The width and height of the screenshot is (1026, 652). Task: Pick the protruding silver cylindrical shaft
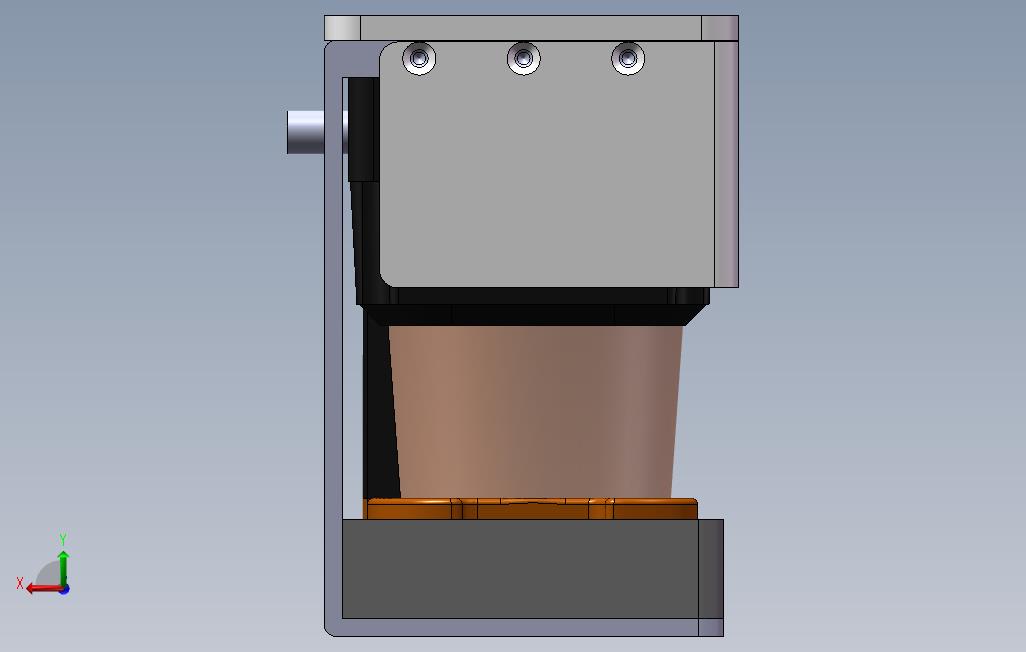point(306,132)
